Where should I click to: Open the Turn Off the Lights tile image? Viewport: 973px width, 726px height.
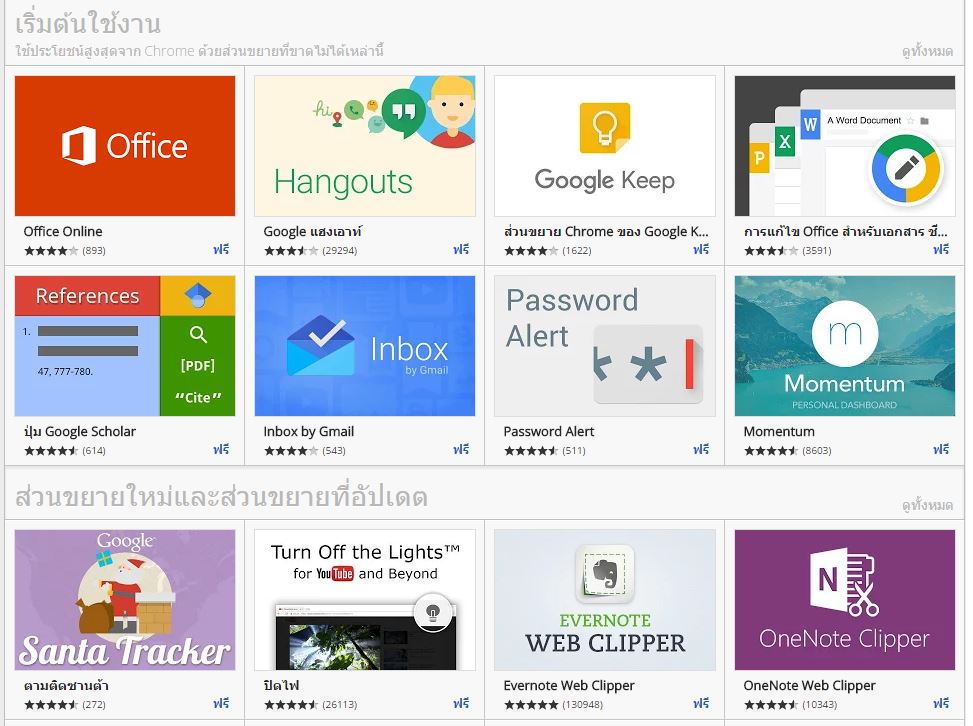pos(365,600)
